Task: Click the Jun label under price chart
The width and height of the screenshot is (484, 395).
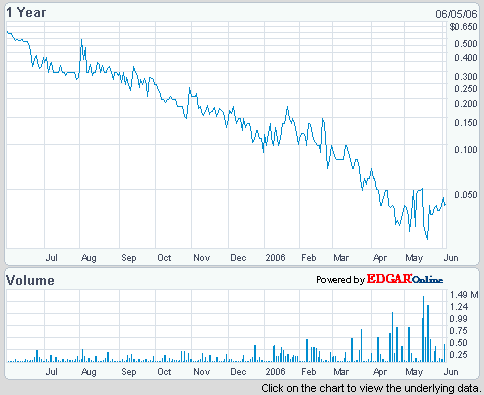Action: 451,258
